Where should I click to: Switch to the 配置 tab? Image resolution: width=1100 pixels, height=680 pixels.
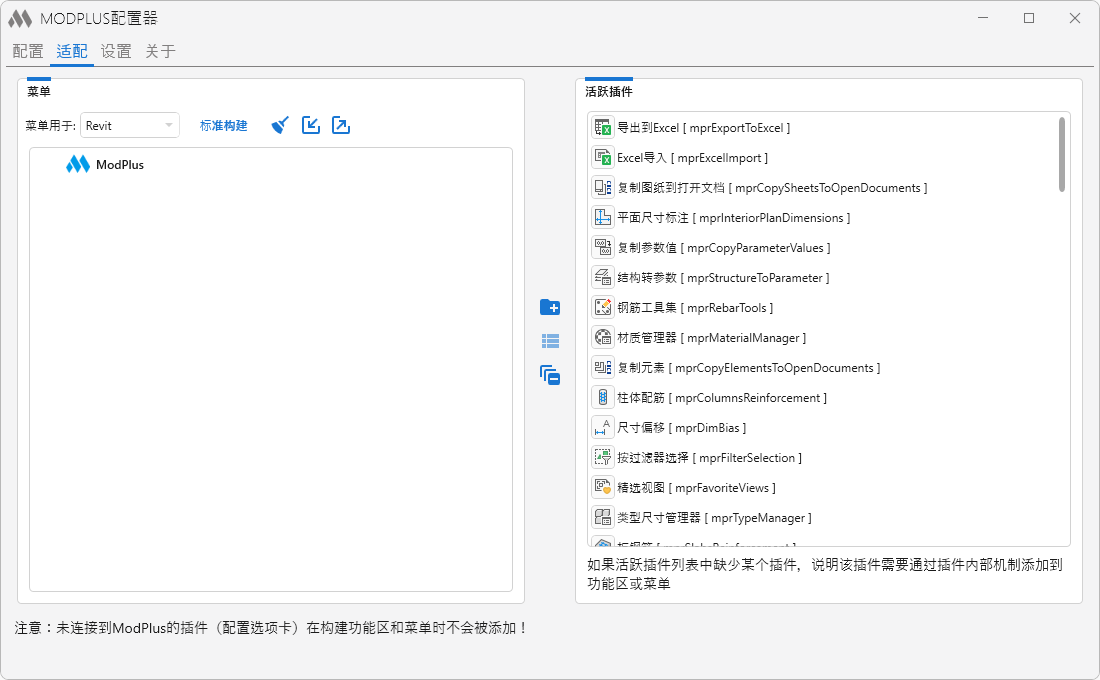coord(28,51)
